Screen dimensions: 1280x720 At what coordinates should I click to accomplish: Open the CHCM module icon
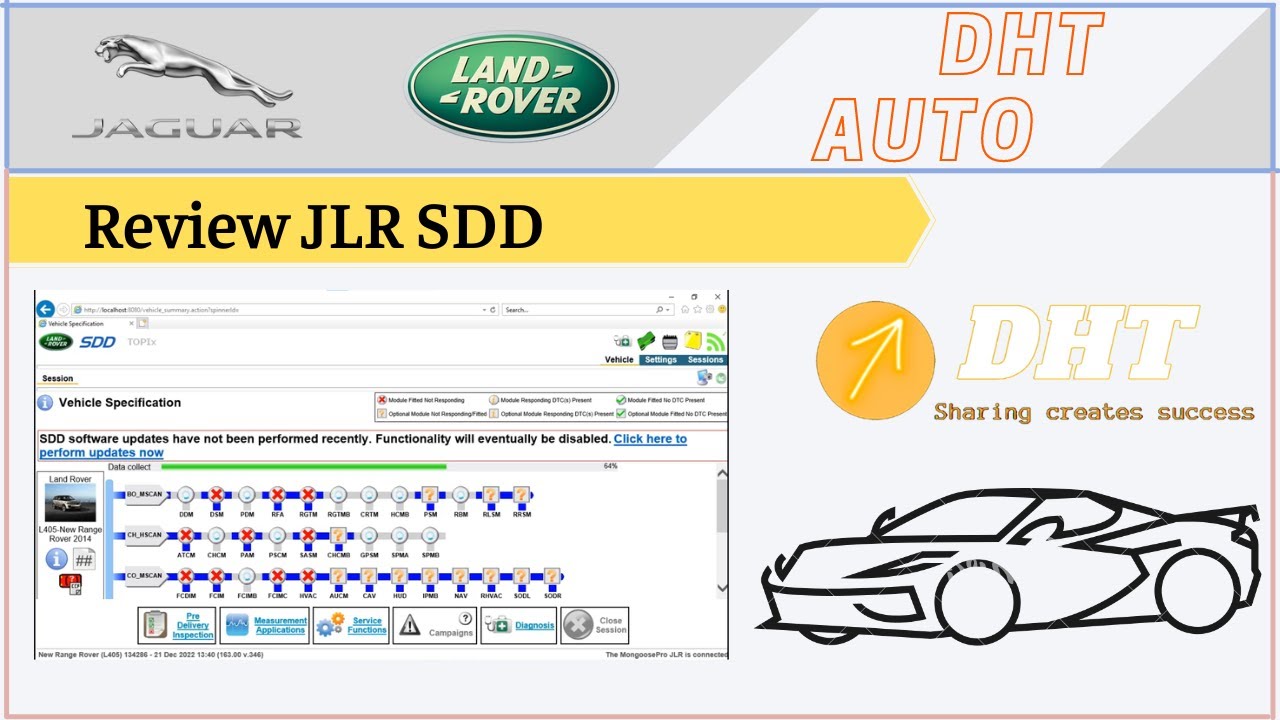(x=216, y=535)
